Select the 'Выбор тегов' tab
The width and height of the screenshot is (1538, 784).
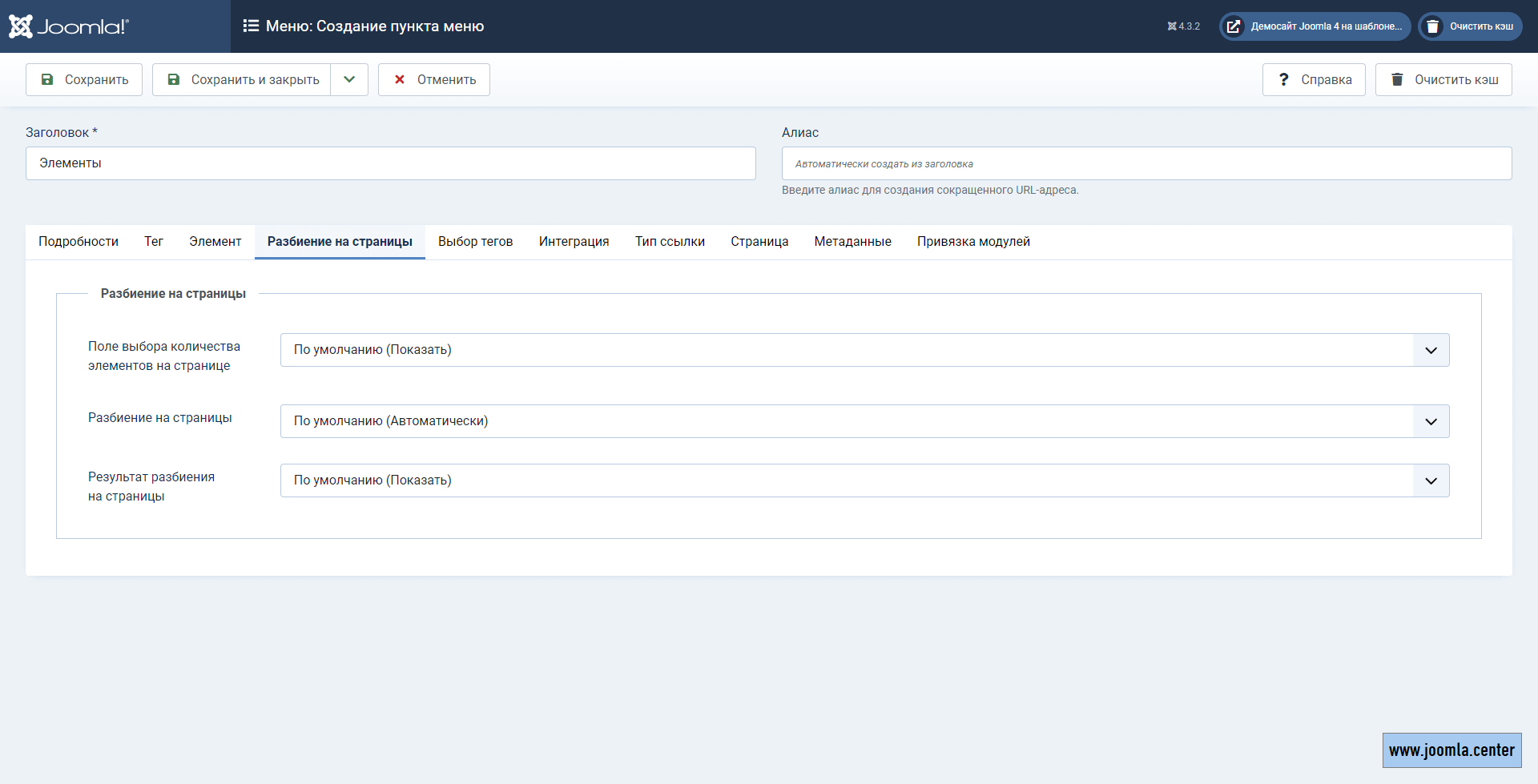(475, 242)
